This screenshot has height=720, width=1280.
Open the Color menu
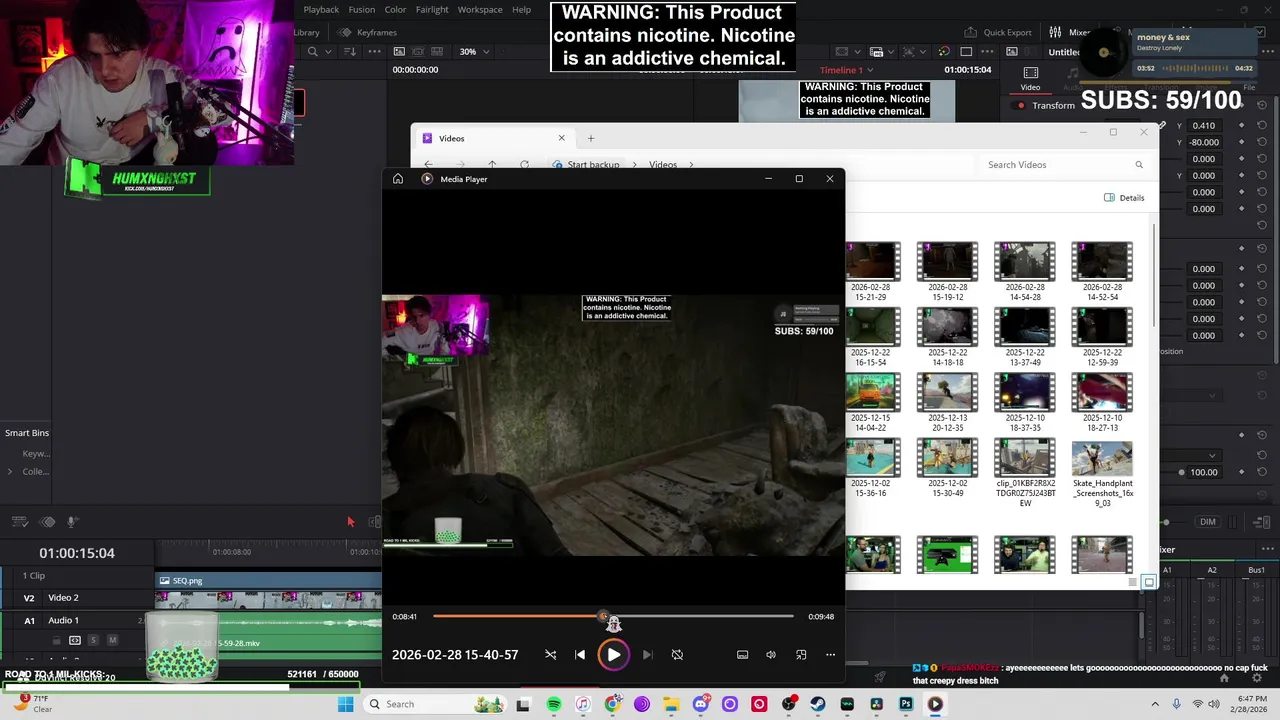tap(395, 10)
